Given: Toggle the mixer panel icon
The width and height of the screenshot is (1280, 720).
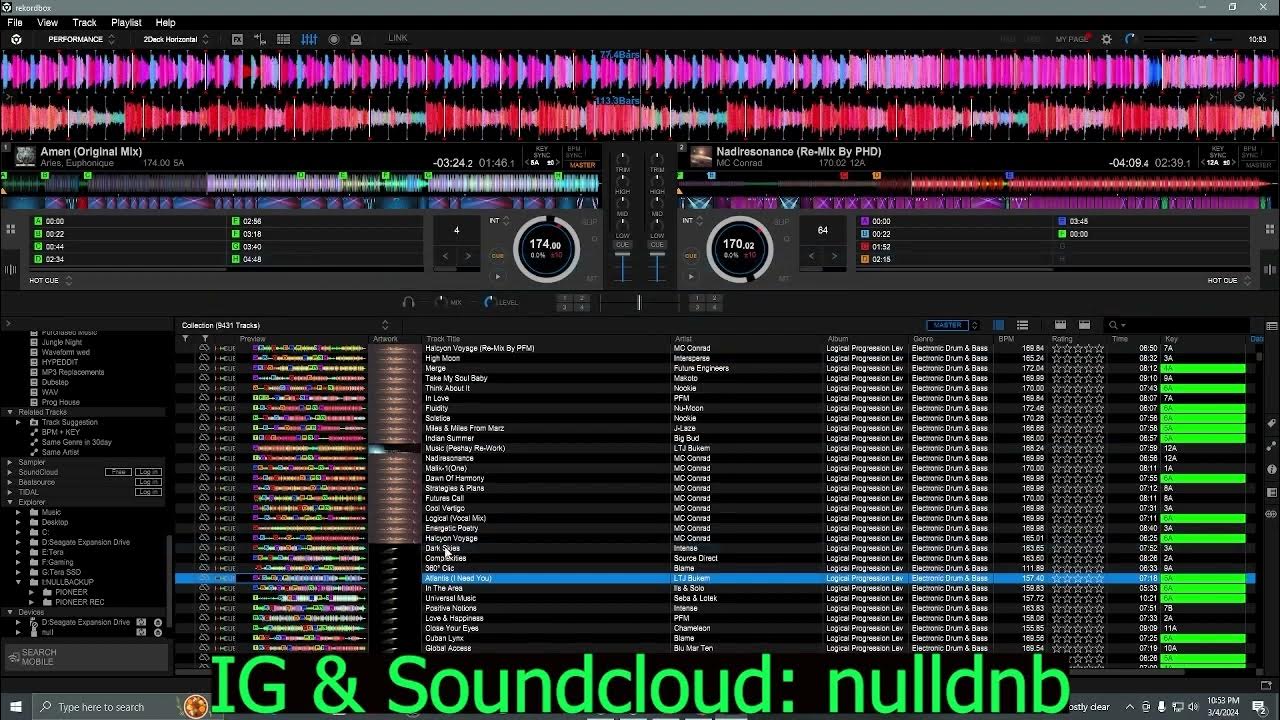Looking at the screenshot, I should [309, 39].
